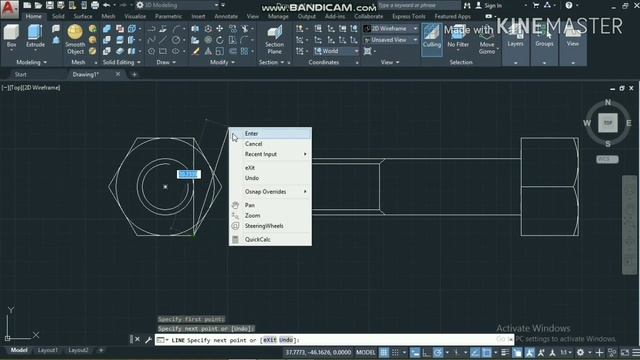Open the 3D Modeling workspace dropdown
The height and width of the screenshot is (360, 640).
tap(178, 5)
